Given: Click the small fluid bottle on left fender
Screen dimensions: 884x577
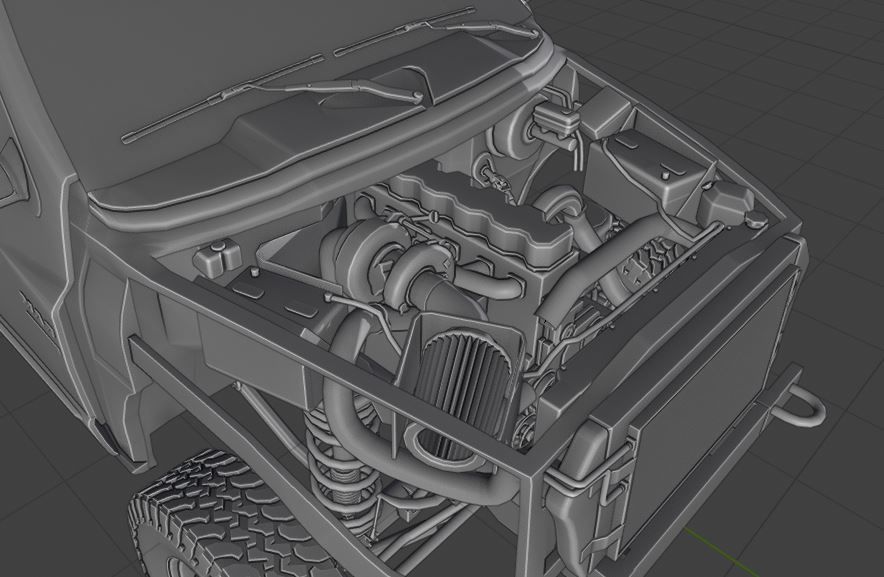Looking at the screenshot, I should click(x=218, y=259).
